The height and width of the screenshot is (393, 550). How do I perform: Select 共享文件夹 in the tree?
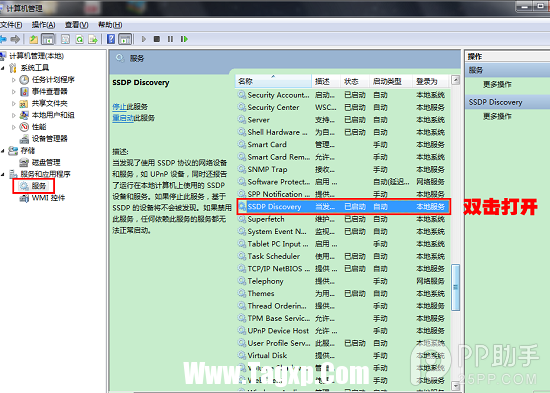click(x=49, y=104)
